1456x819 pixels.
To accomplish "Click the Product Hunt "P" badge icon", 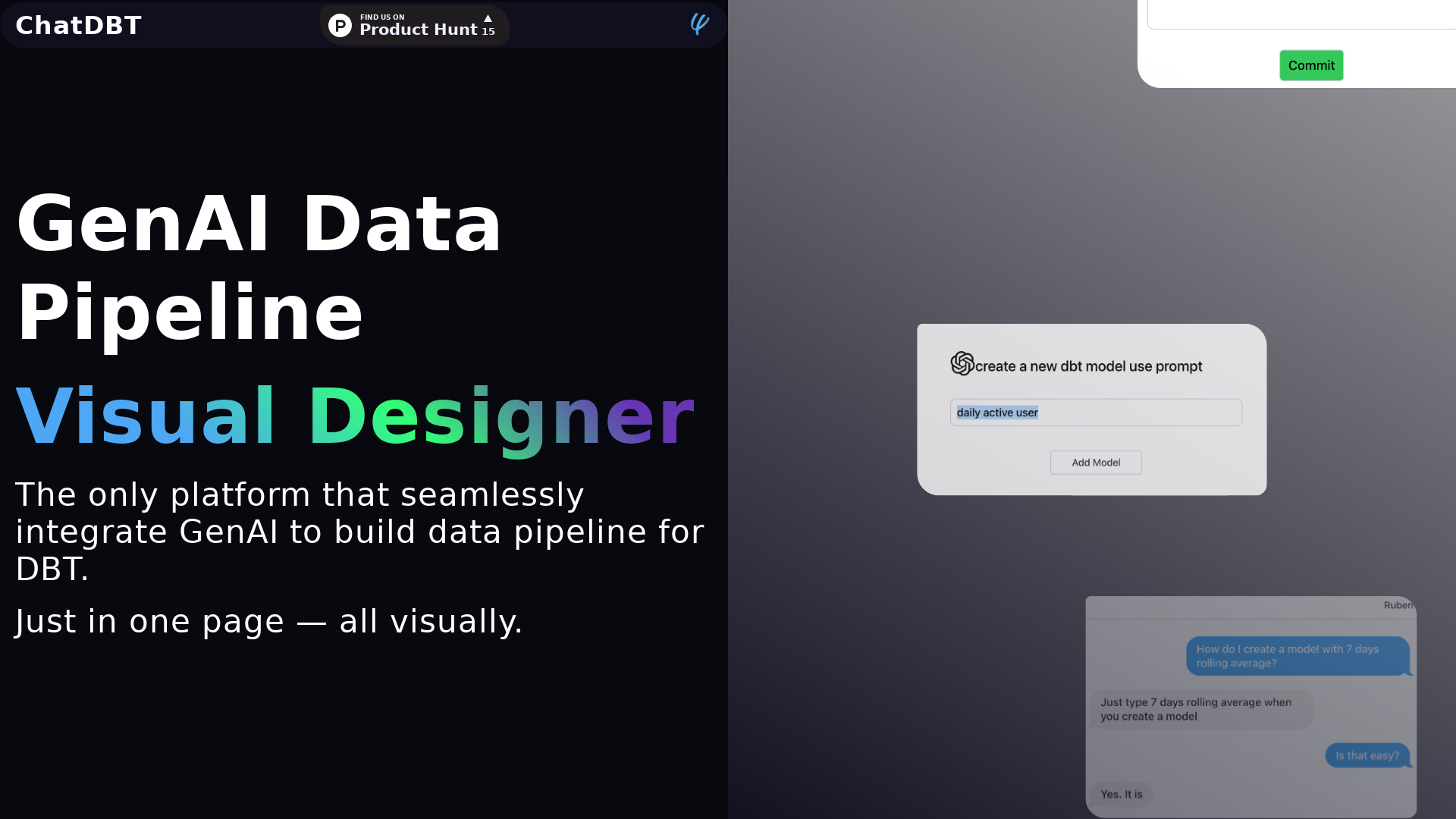I will tap(338, 25).
